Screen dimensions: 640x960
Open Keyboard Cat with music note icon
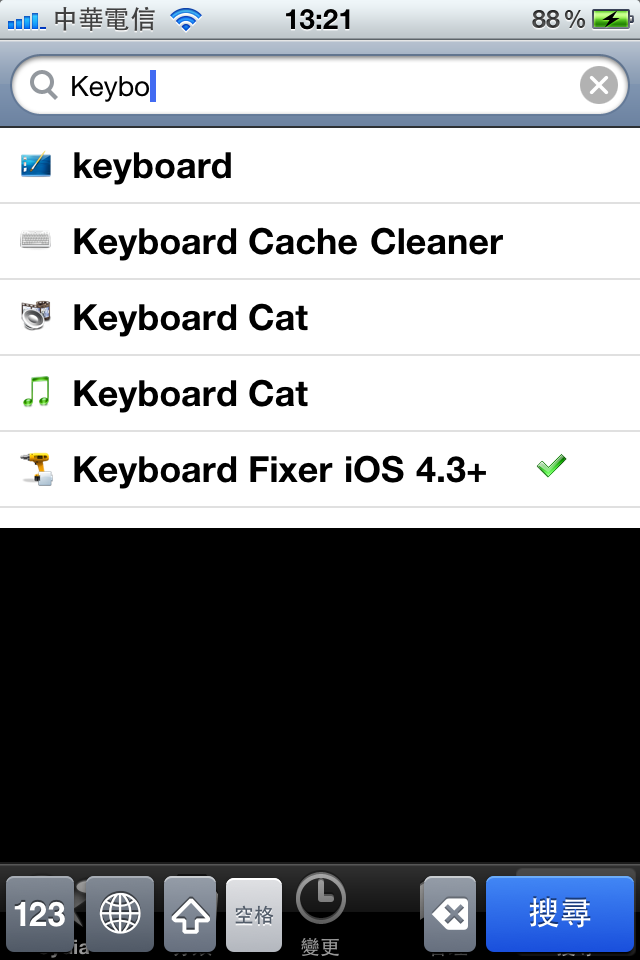tap(320, 393)
